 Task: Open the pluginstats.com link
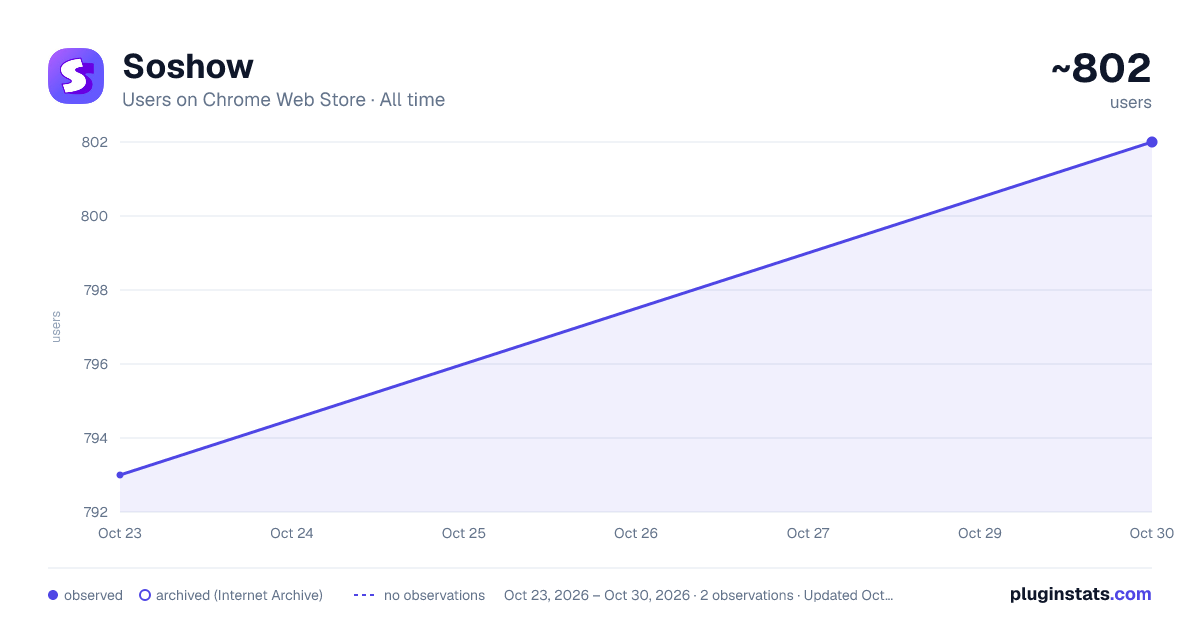[x=1081, y=594]
